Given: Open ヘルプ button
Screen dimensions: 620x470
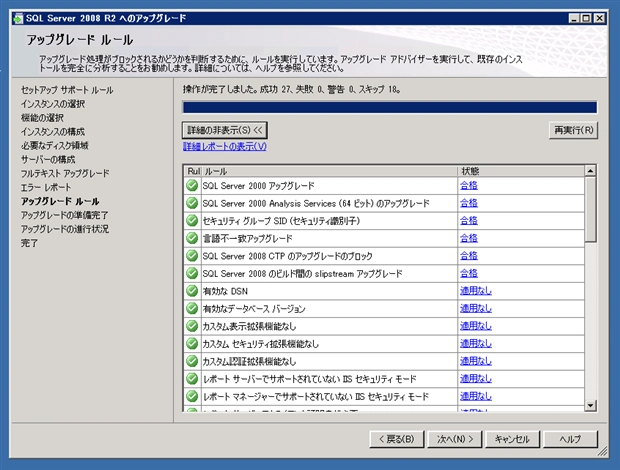Looking at the screenshot, I should (571, 439).
